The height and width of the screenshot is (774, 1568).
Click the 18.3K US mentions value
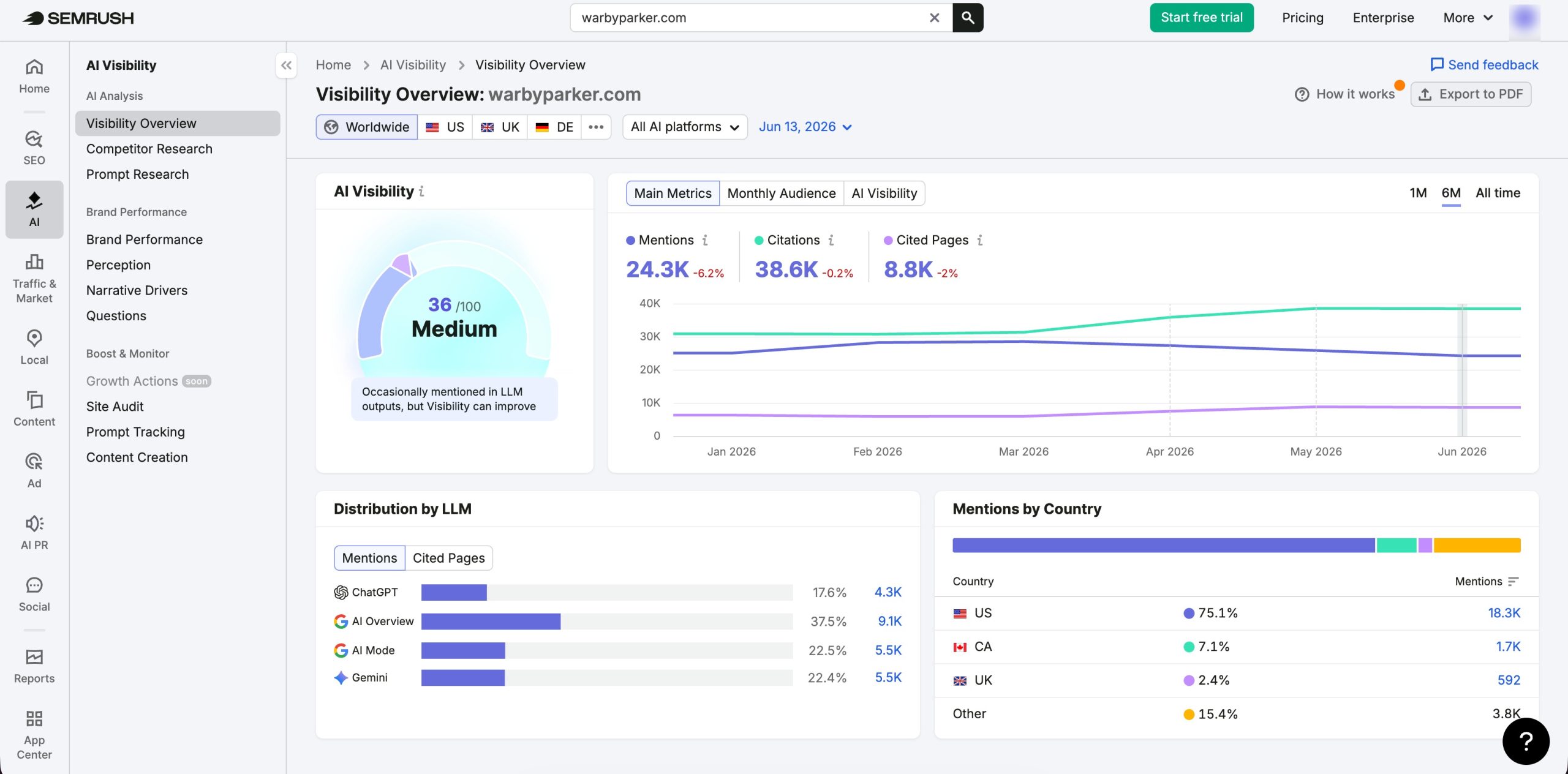coord(1504,613)
